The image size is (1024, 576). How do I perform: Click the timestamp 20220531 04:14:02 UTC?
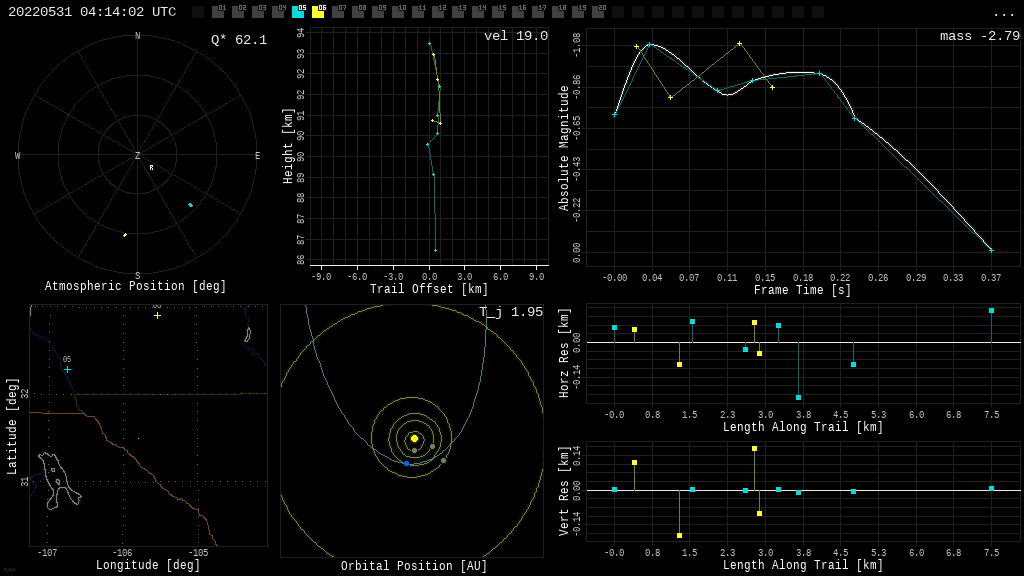[x=92, y=12]
